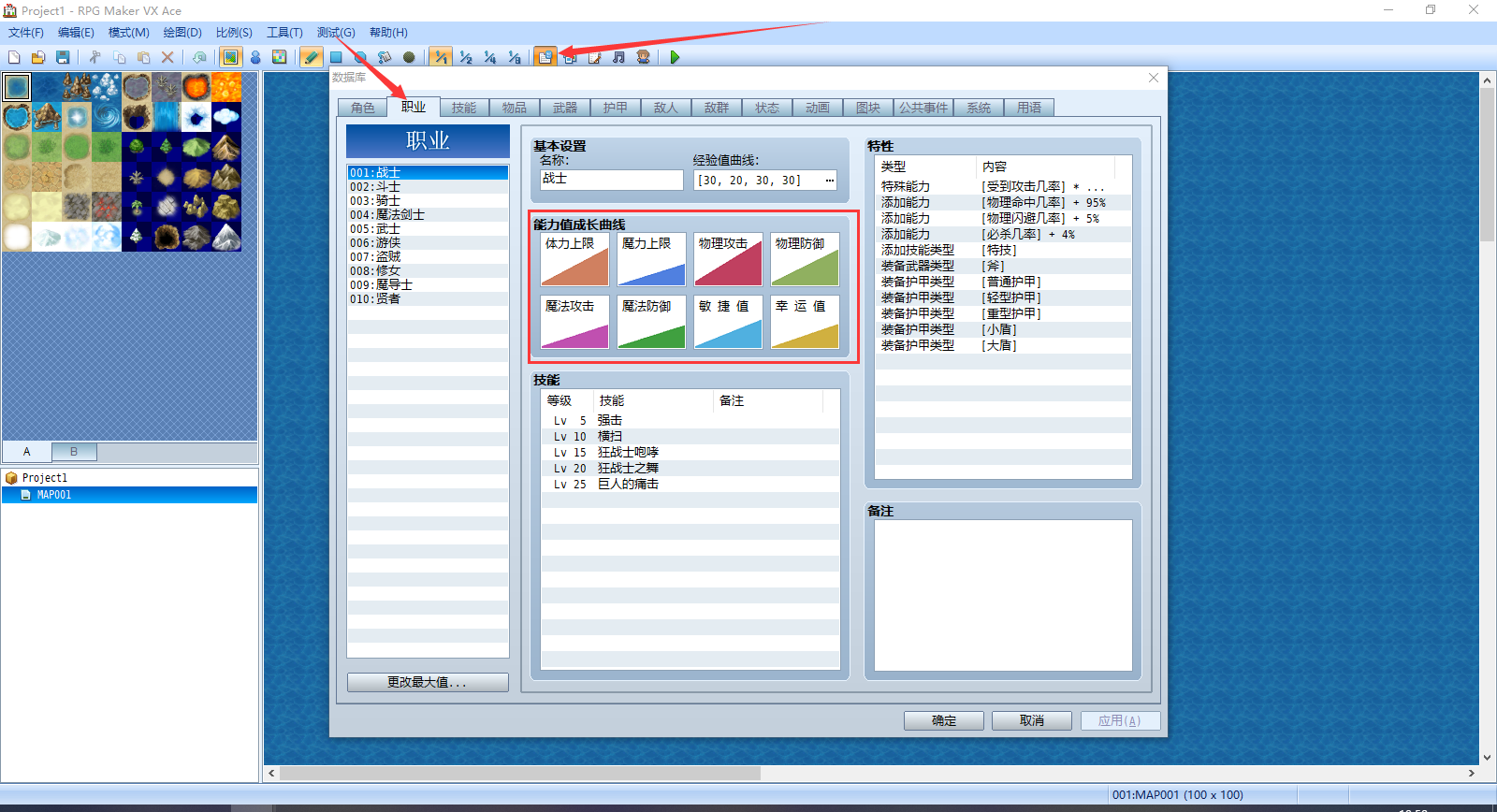The image size is (1497, 812).
Task: Switch to the 技能 database tab
Action: (464, 108)
